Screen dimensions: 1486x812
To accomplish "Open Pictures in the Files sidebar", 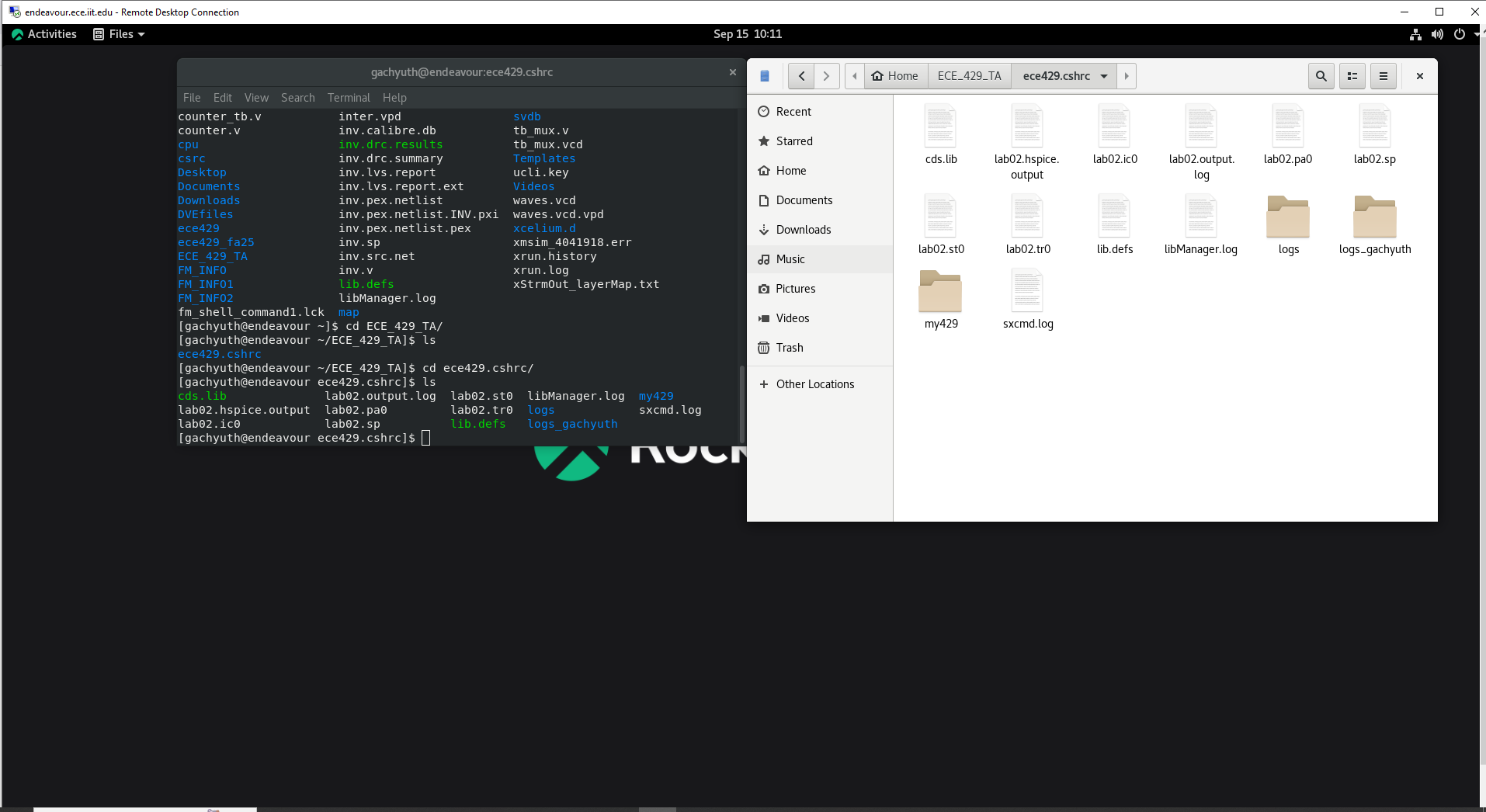I will point(820,289).
